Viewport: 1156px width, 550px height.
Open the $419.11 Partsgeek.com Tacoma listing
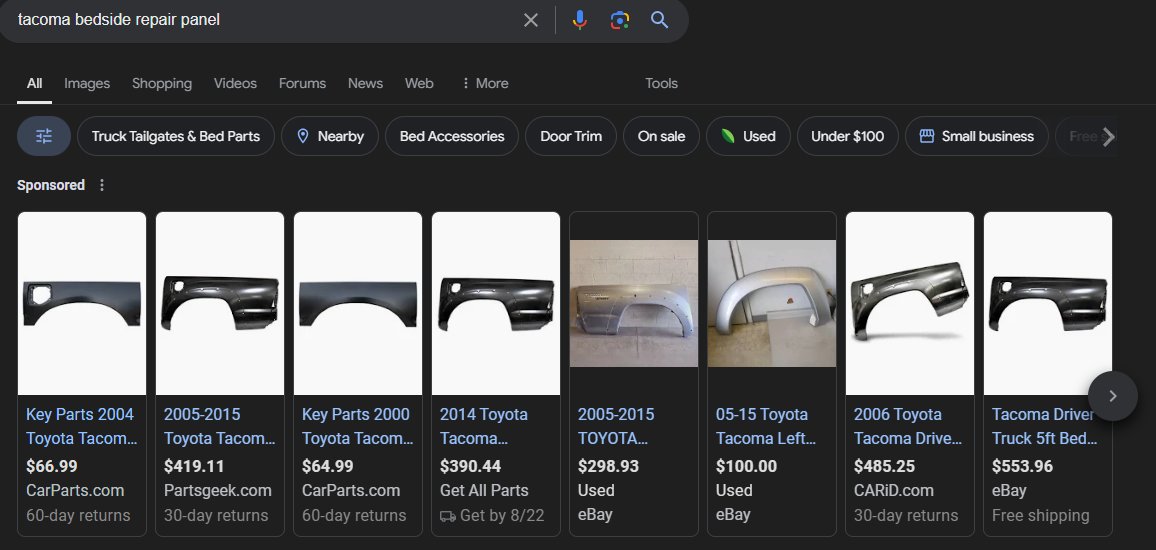pyautogui.click(x=219, y=426)
